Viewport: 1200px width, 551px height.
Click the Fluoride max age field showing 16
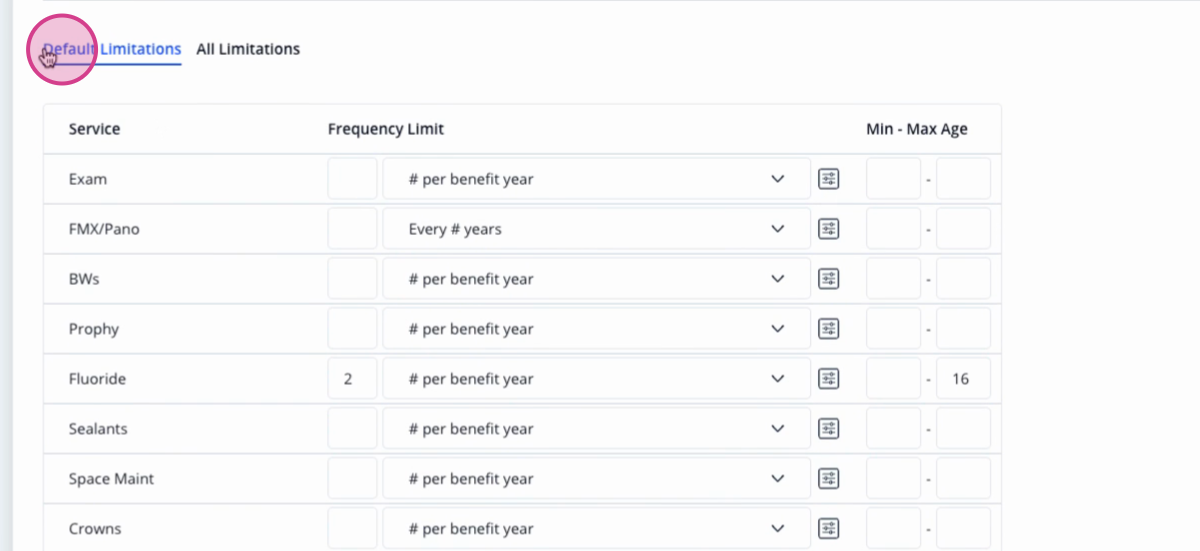point(964,379)
